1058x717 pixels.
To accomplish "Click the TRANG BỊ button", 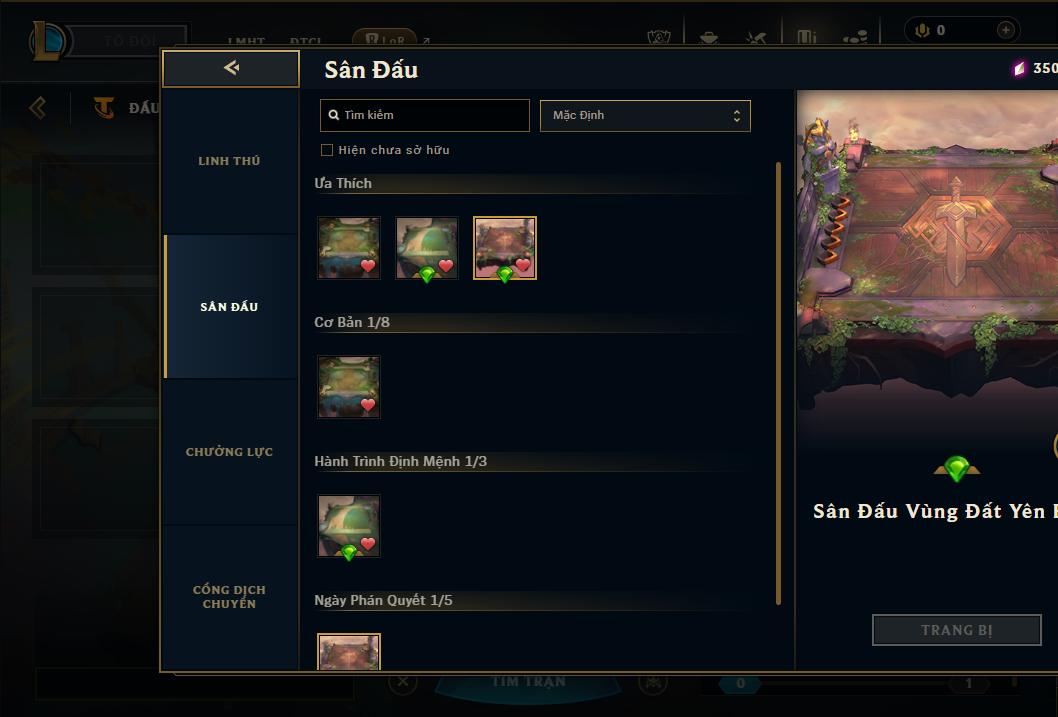I will (x=957, y=630).
